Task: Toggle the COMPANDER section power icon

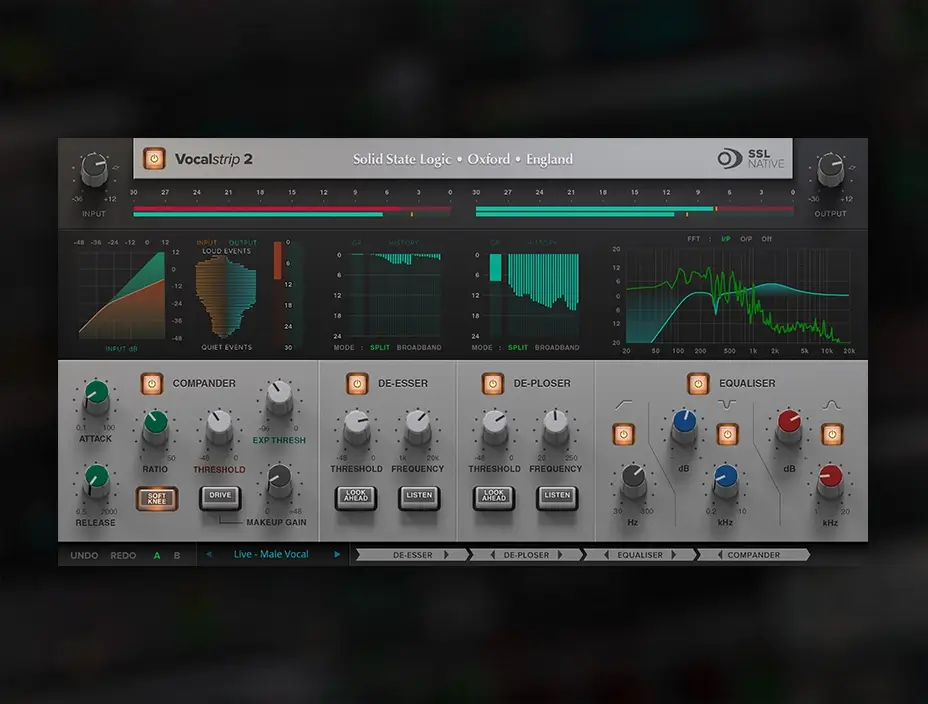Action: pyautogui.click(x=154, y=383)
